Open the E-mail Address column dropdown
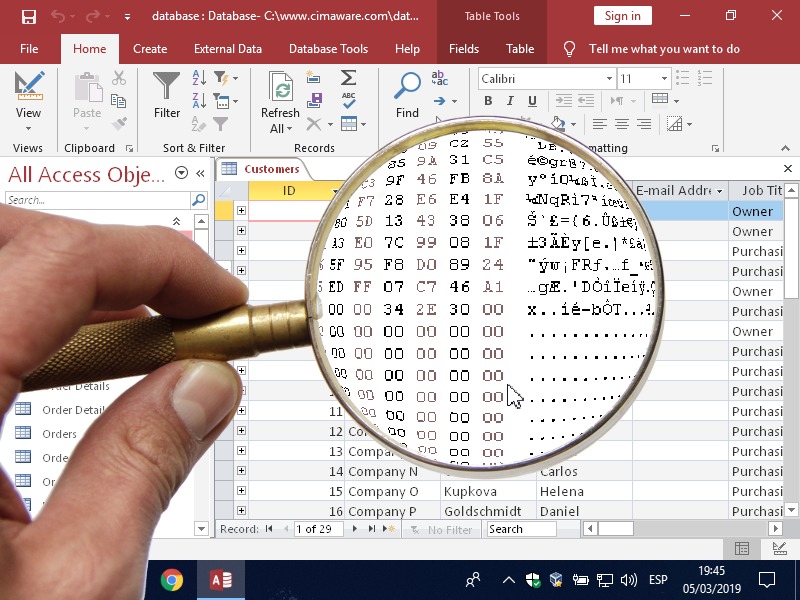This screenshot has height=600, width=800. (719, 191)
